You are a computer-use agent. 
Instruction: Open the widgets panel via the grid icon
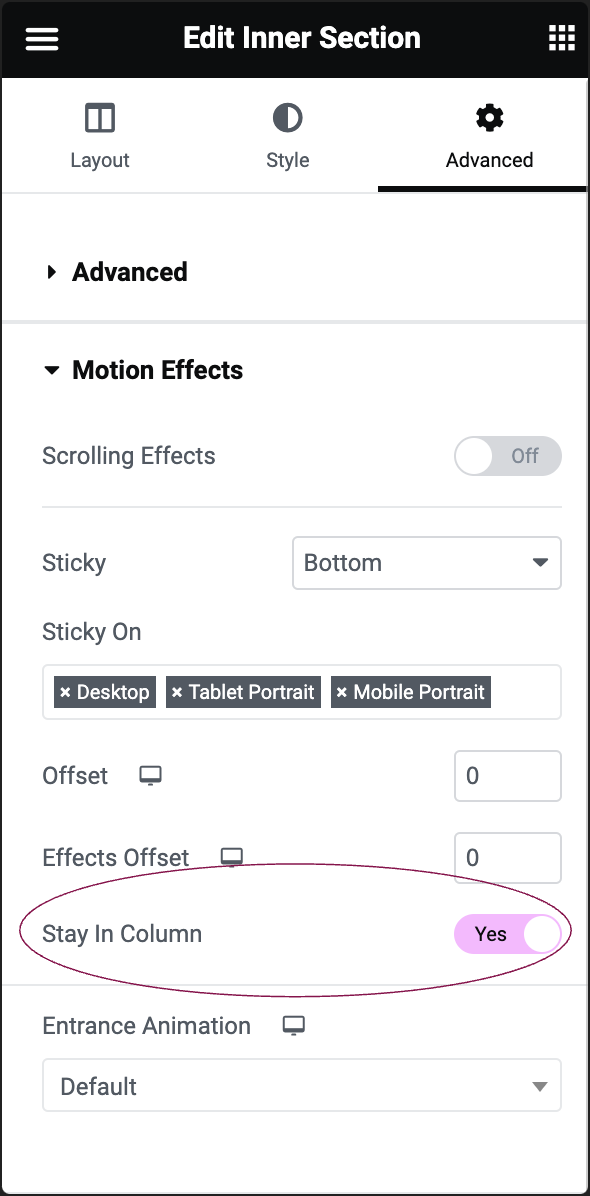(x=561, y=37)
